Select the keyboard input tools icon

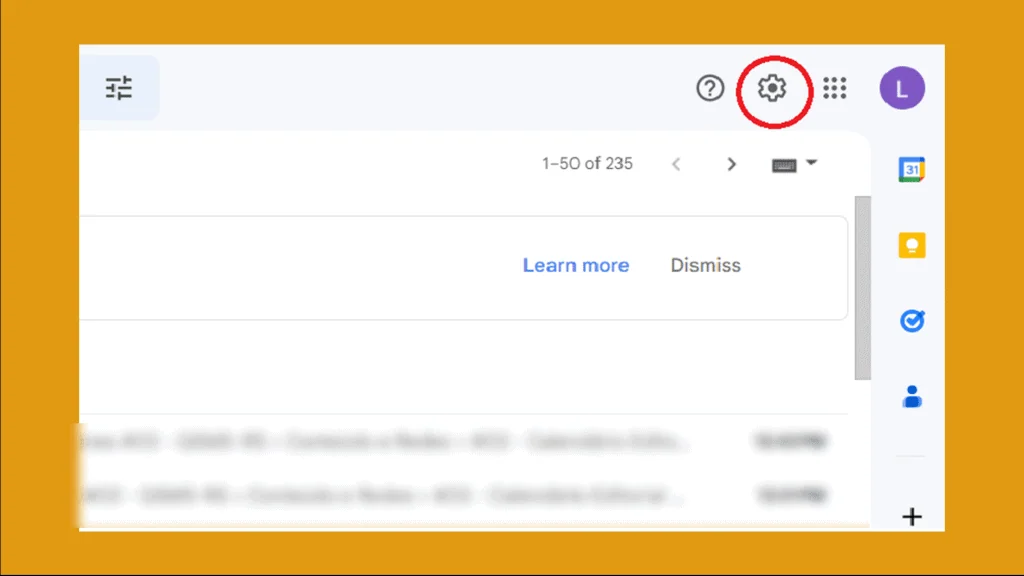coord(785,164)
